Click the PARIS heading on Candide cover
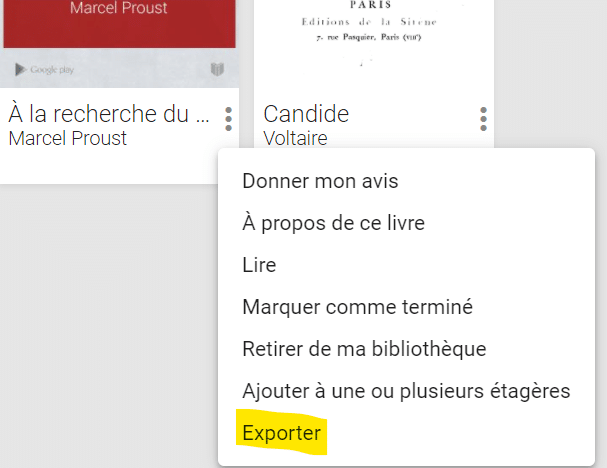 pyautogui.click(x=370, y=5)
